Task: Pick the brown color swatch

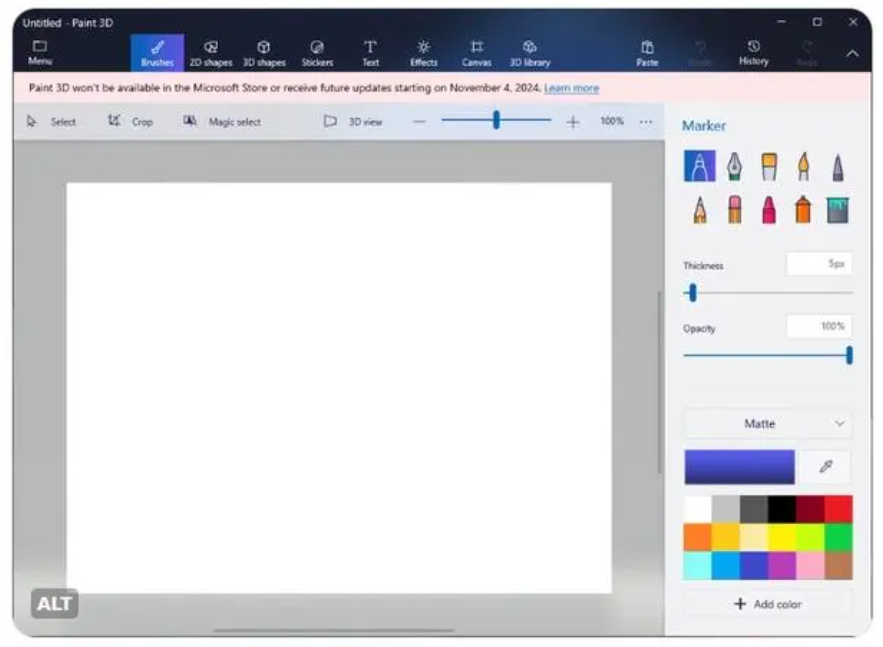Action: 839,565
